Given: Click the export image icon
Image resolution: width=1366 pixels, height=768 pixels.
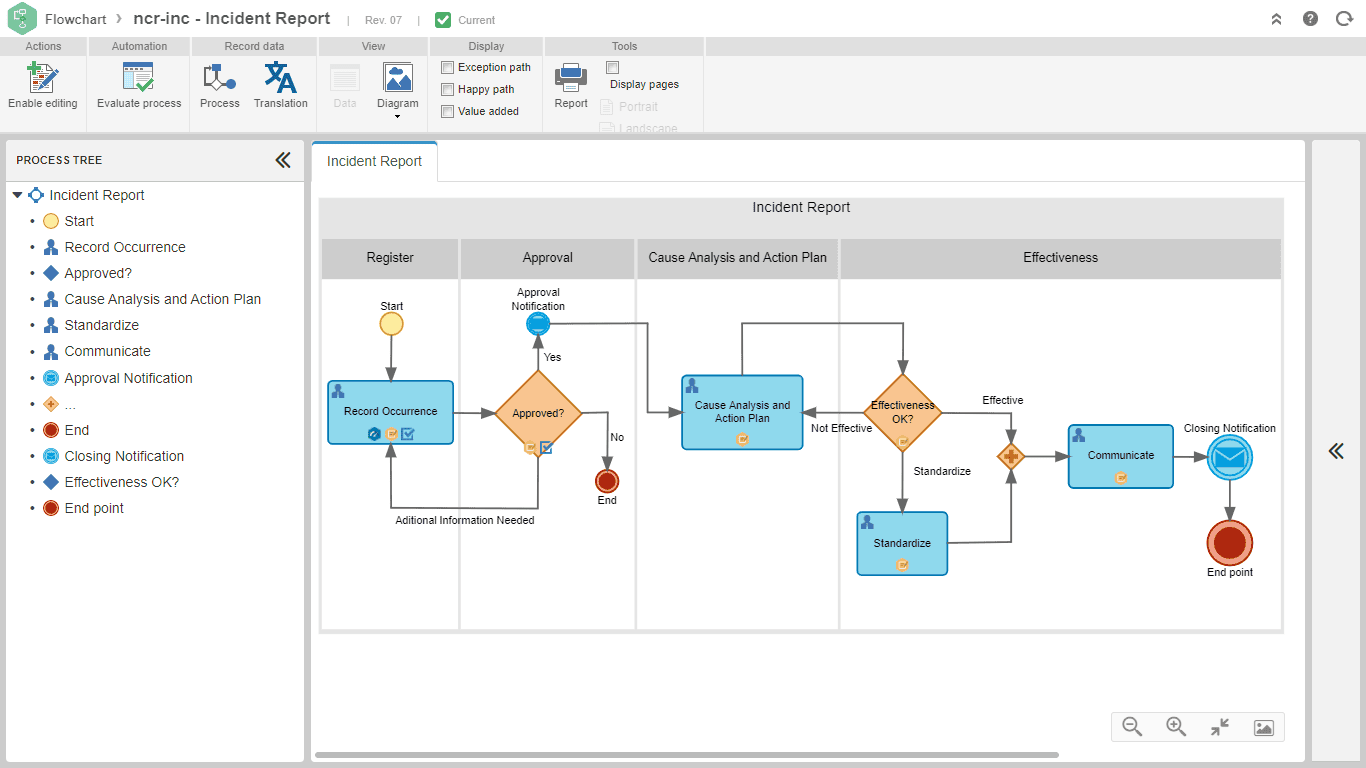Looking at the screenshot, I should [x=1263, y=728].
